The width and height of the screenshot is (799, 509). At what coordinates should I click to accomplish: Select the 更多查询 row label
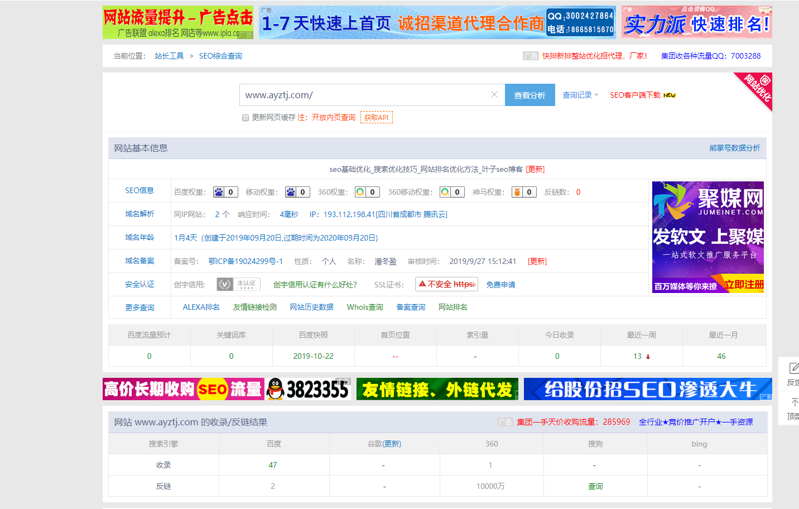(140, 308)
